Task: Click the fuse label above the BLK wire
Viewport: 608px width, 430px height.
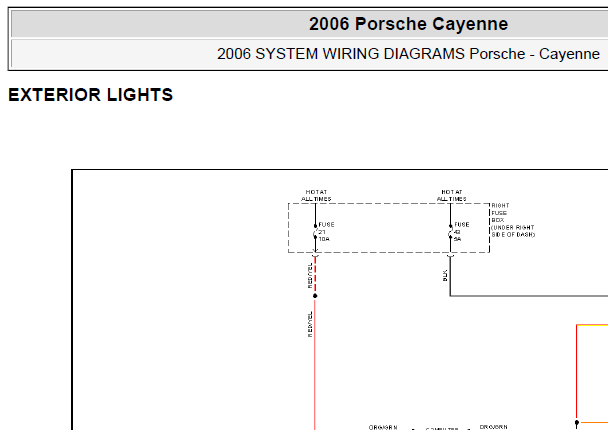Action: [x=461, y=232]
